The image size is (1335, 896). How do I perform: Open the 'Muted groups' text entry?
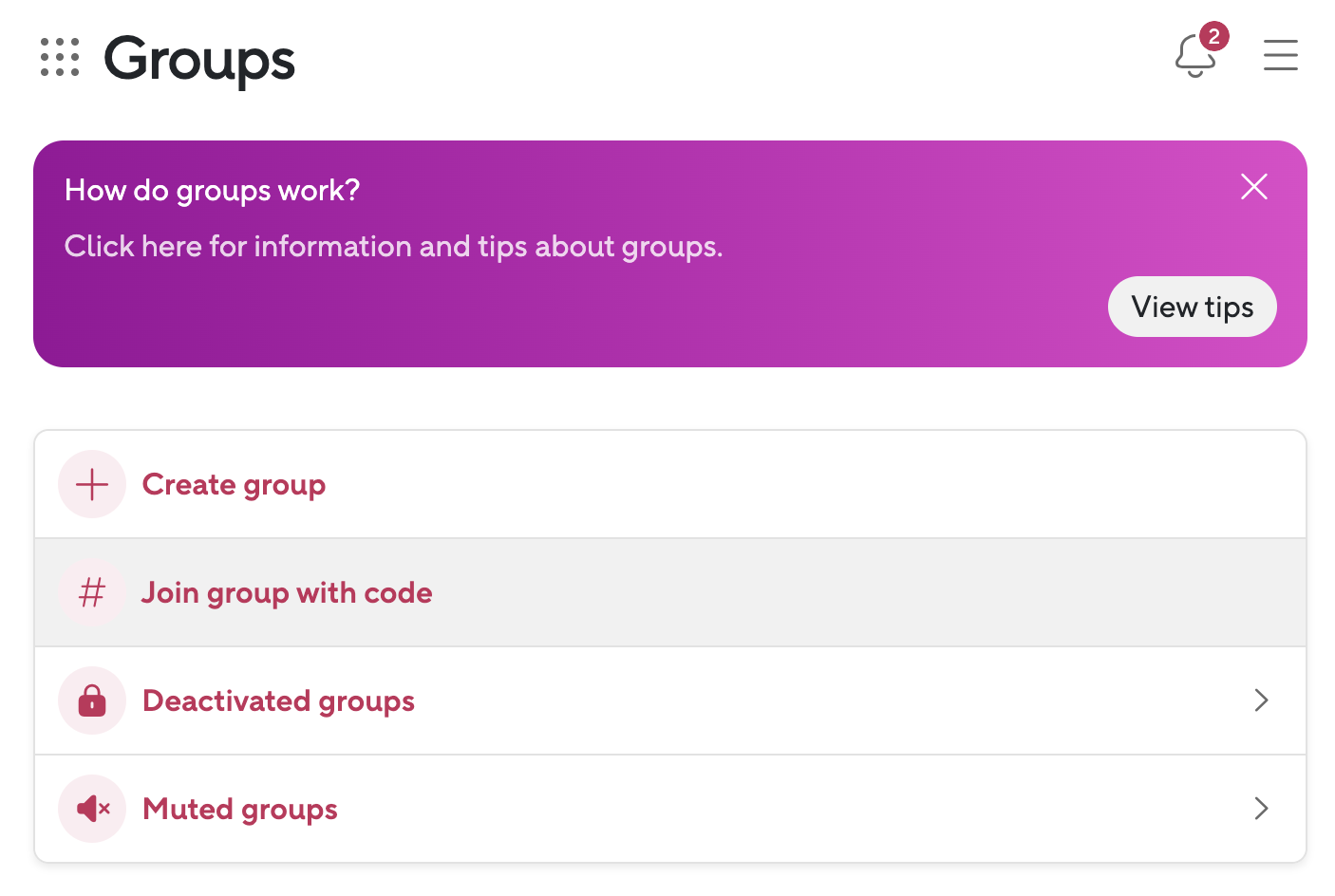[239, 810]
